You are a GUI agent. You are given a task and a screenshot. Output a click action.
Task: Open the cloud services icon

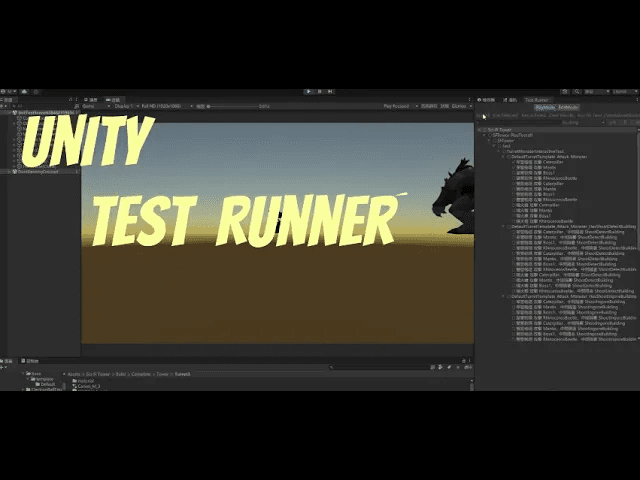tap(24, 91)
